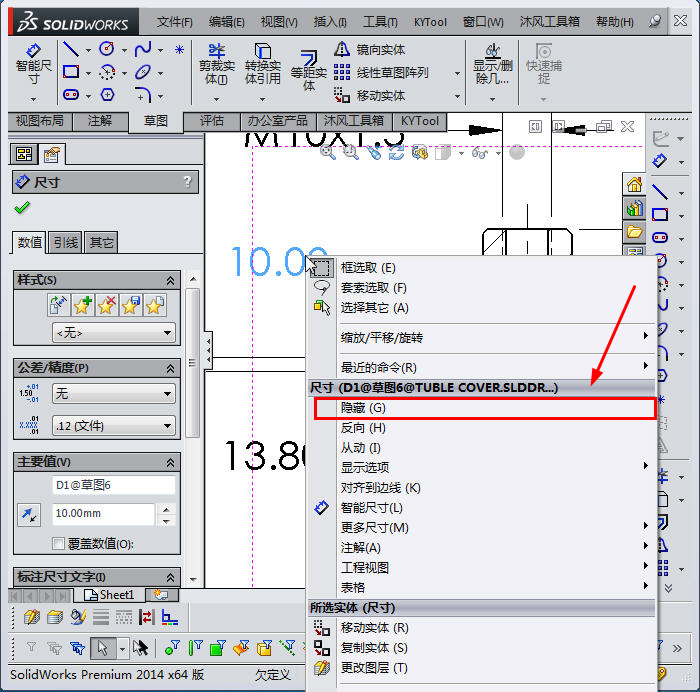
Task: Enable the override value checkbox
Action: tap(58, 544)
